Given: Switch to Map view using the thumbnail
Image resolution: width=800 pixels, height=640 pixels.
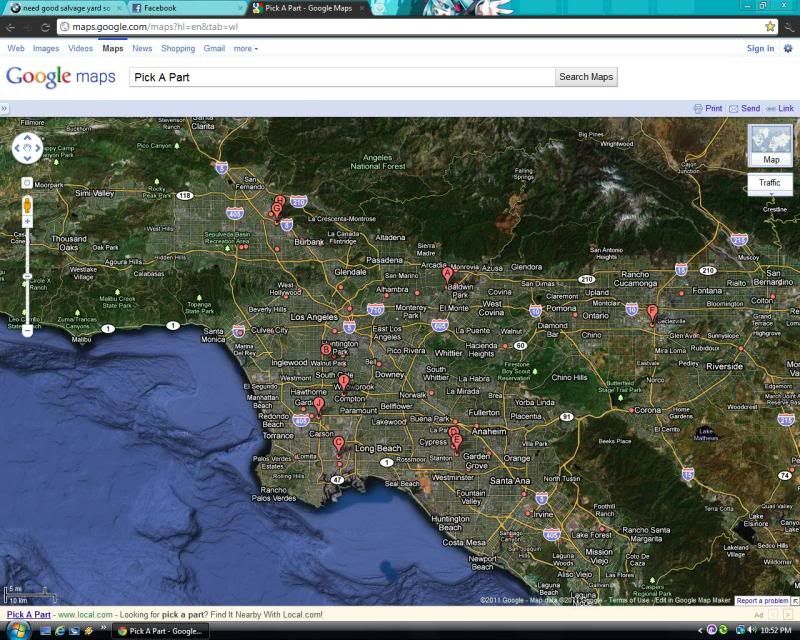Looking at the screenshot, I should pos(770,145).
